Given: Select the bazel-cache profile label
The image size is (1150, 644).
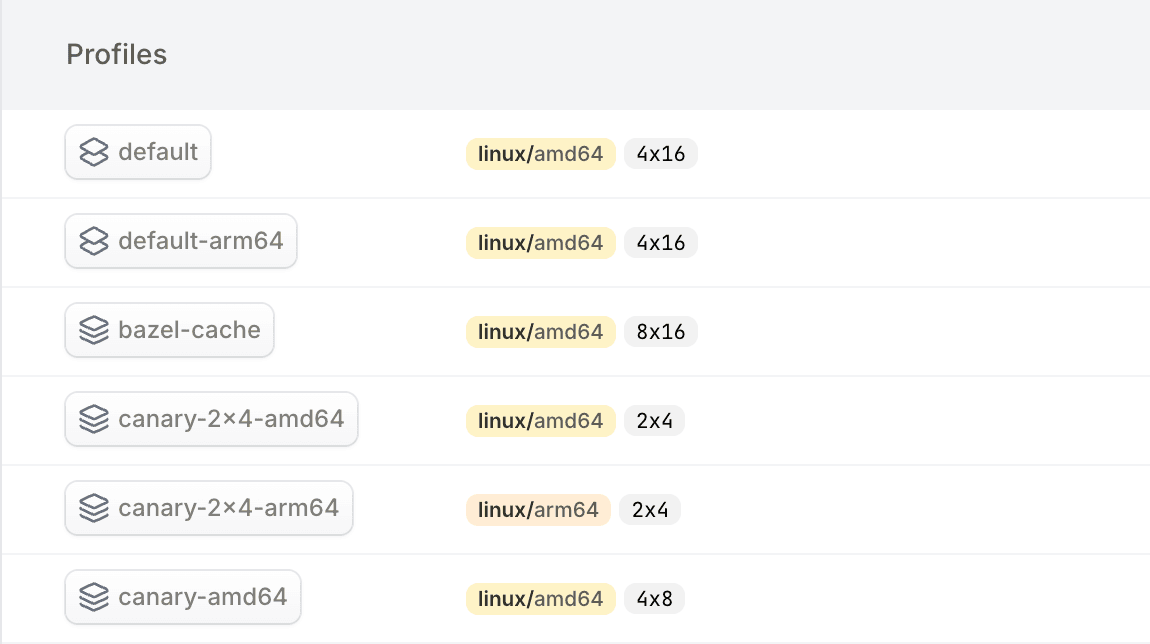Looking at the screenshot, I should click(189, 330).
